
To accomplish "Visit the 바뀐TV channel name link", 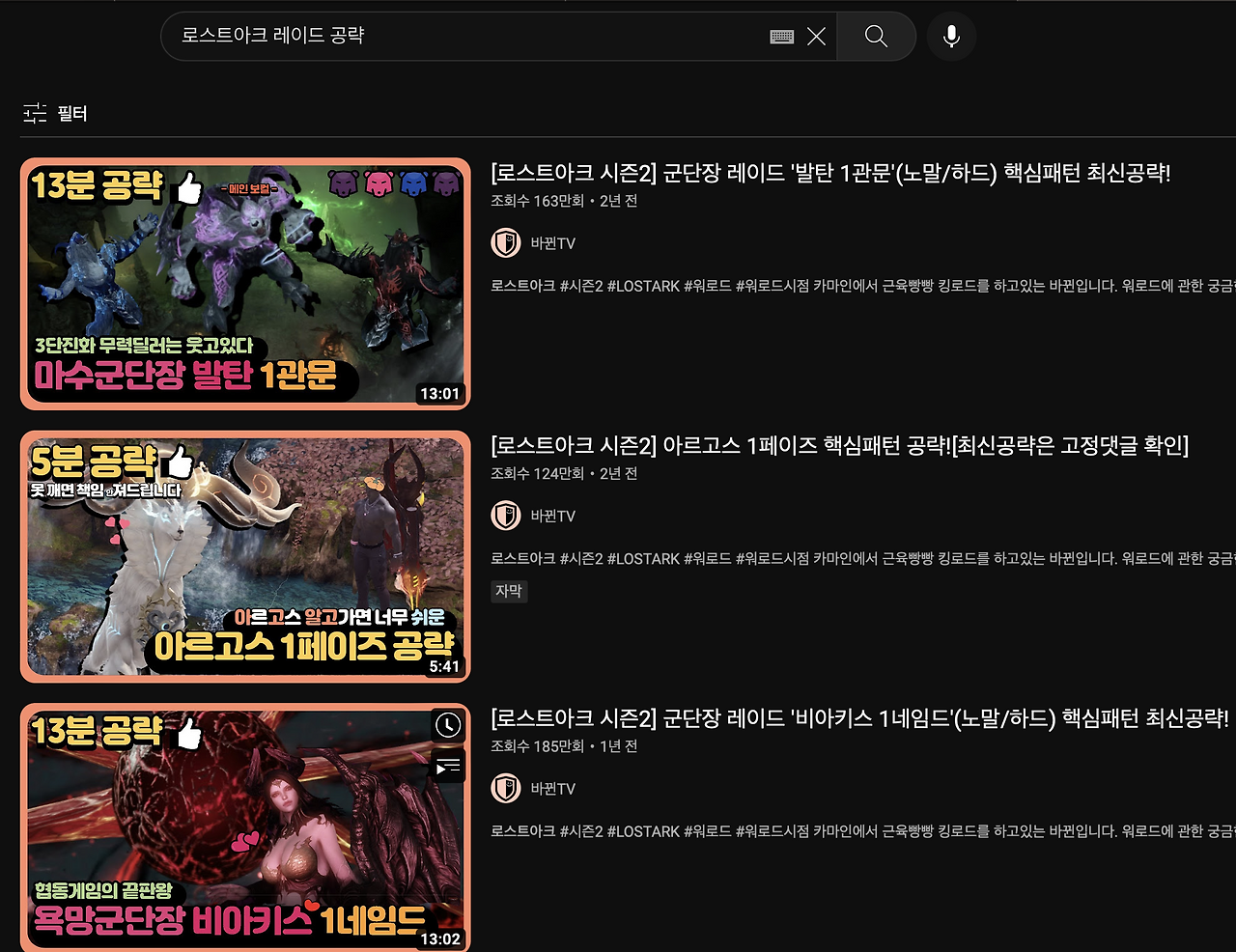I will coord(554,243).
